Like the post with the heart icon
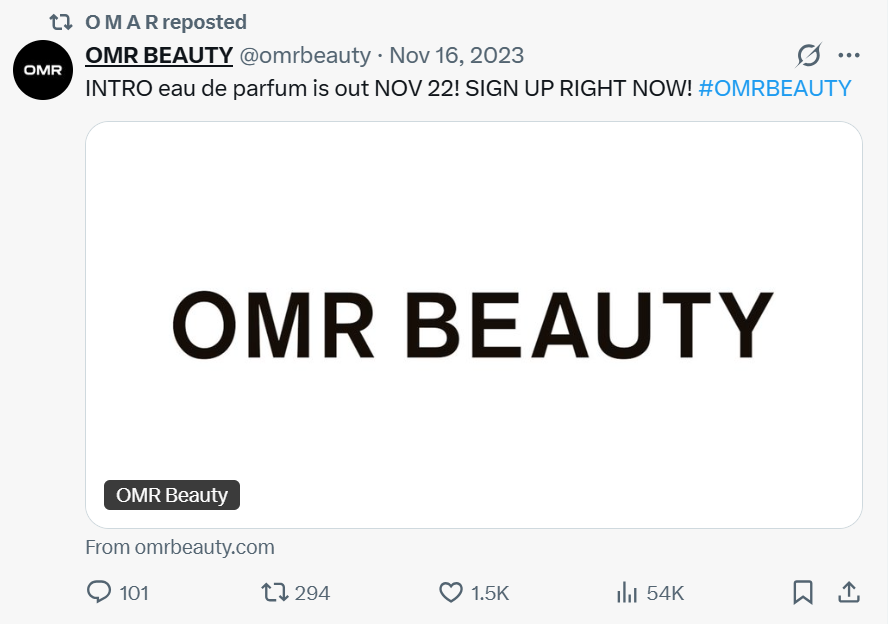The image size is (890, 624). [451, 592]
